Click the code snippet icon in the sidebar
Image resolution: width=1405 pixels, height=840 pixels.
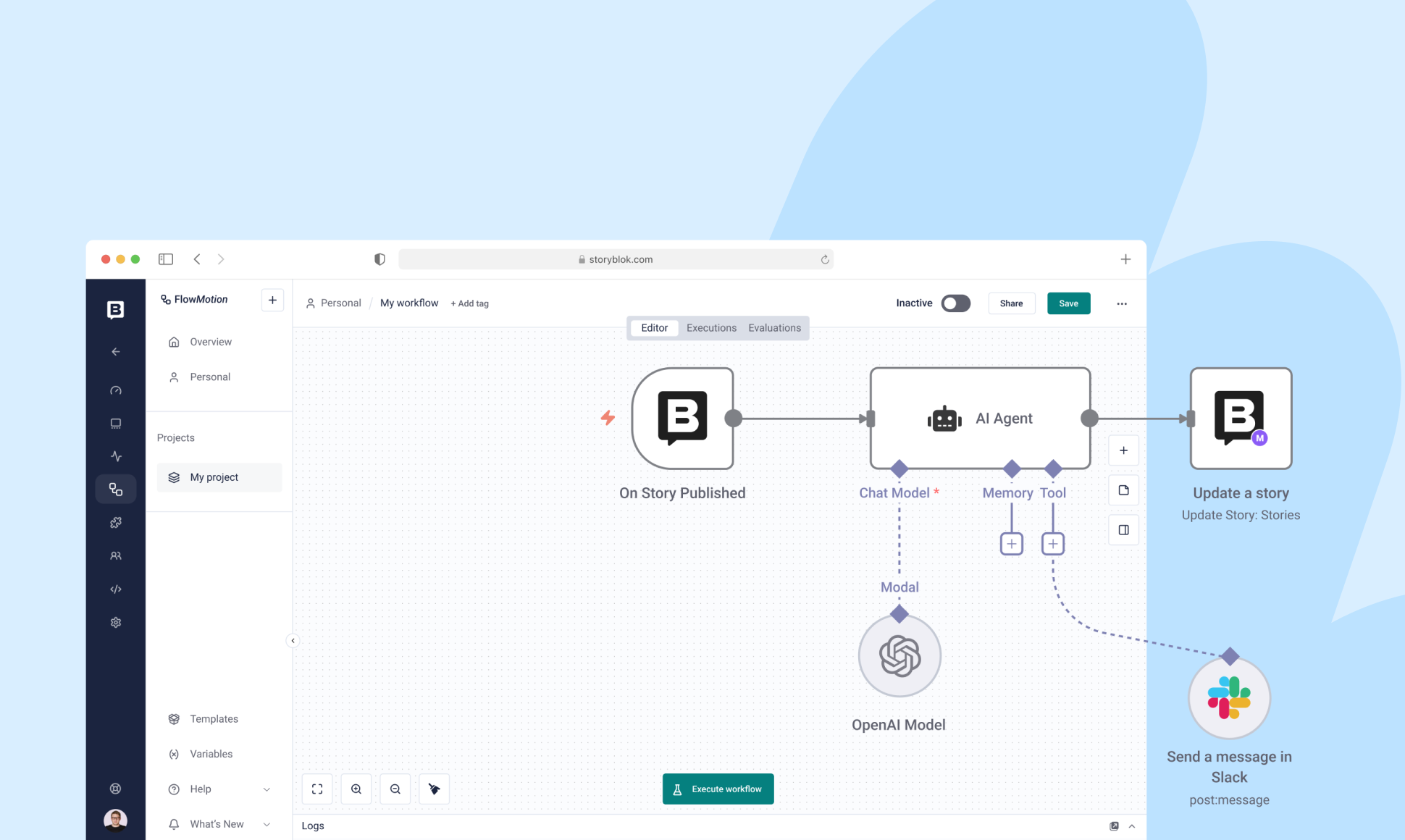(116, 589)
